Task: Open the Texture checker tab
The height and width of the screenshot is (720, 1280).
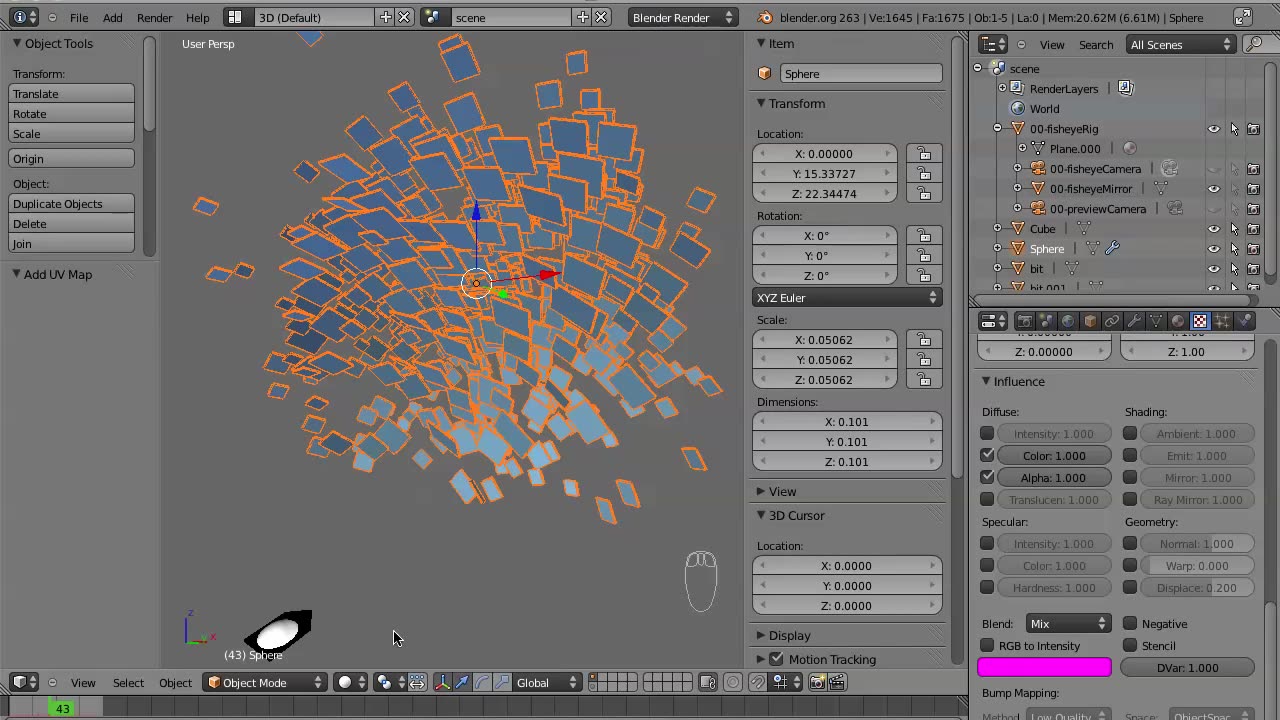Action: tap(1200, 321)
